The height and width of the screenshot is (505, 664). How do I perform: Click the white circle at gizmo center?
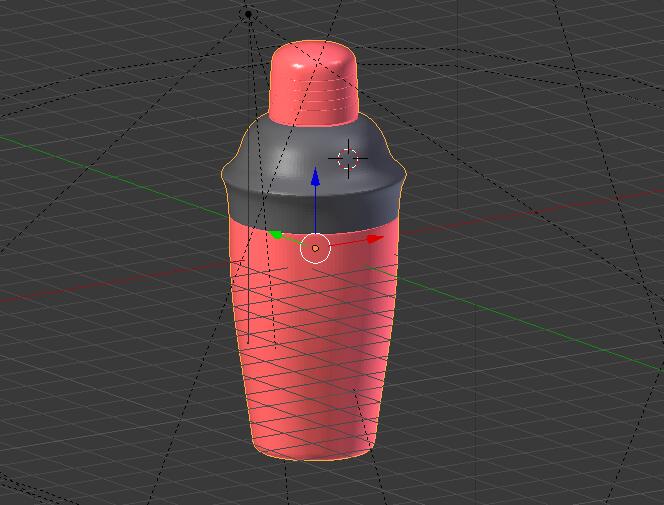(315, 248)
